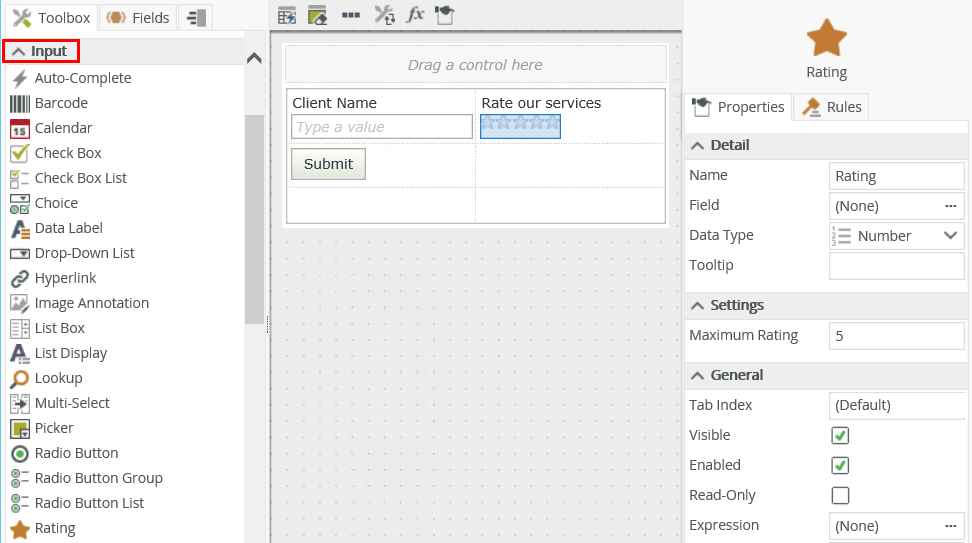Check the Read-Only checkbox
The height and width of the screenshot is (543, 972).
[841, 495]
